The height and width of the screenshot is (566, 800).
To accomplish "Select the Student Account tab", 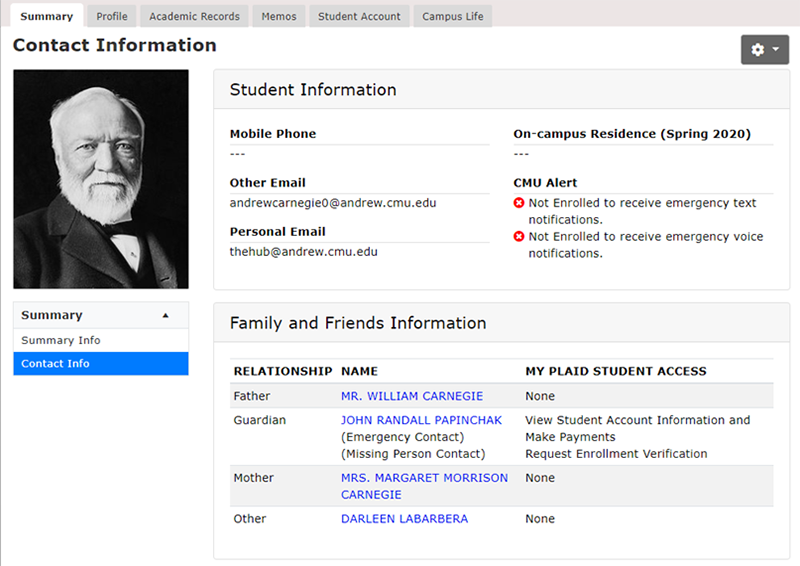I will (359, 16).
